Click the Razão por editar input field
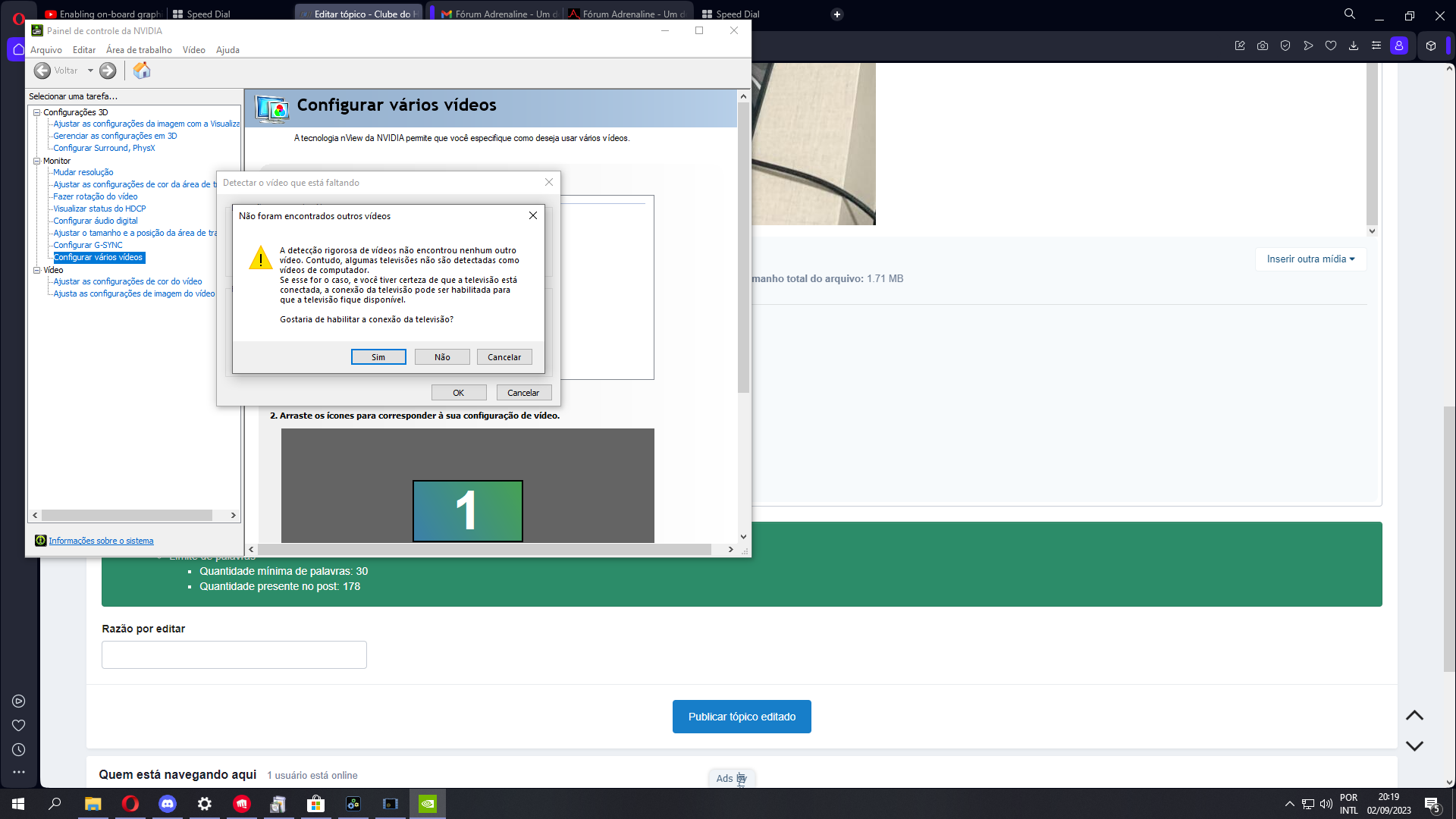This screenshot has height=819, width=1456. pyautogui.click(x=234, y=655)
